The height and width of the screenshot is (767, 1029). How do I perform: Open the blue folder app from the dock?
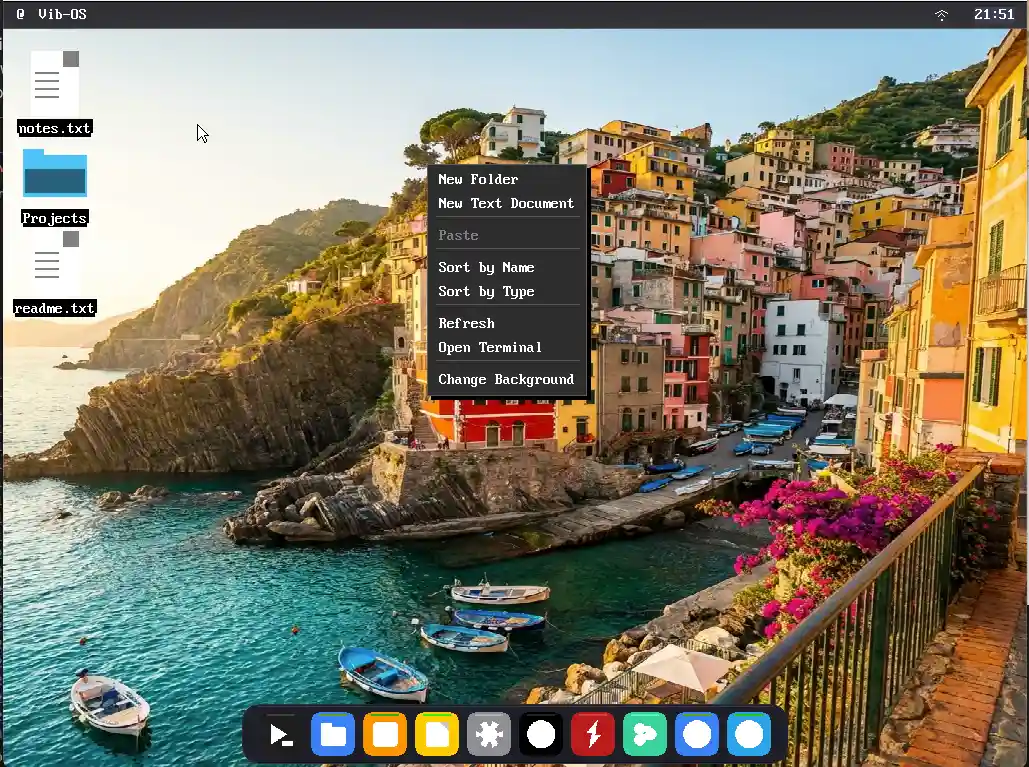pyautogui.click(x=333, y=734)
